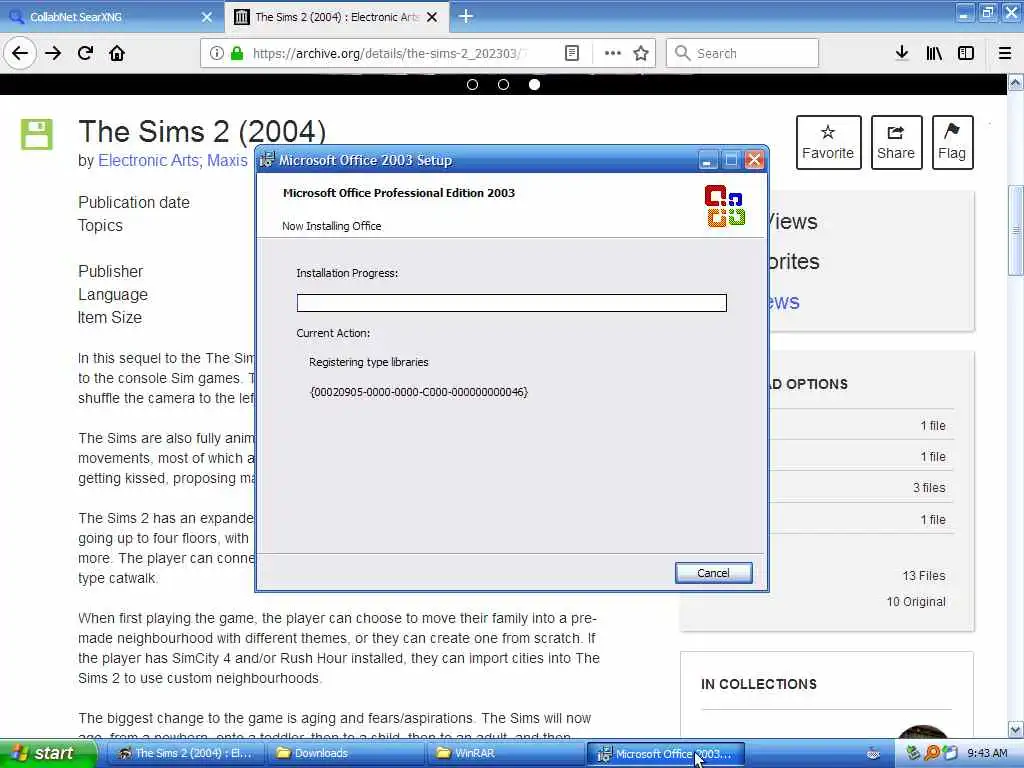Click the Office logo in the setup dialog
The image size is (1024, 768).
tap(725, 206)
